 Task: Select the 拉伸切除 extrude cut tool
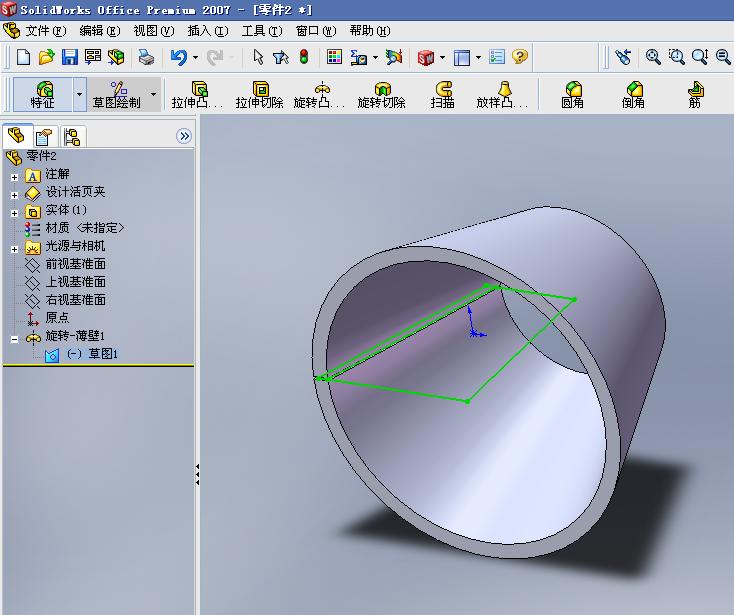259,95
